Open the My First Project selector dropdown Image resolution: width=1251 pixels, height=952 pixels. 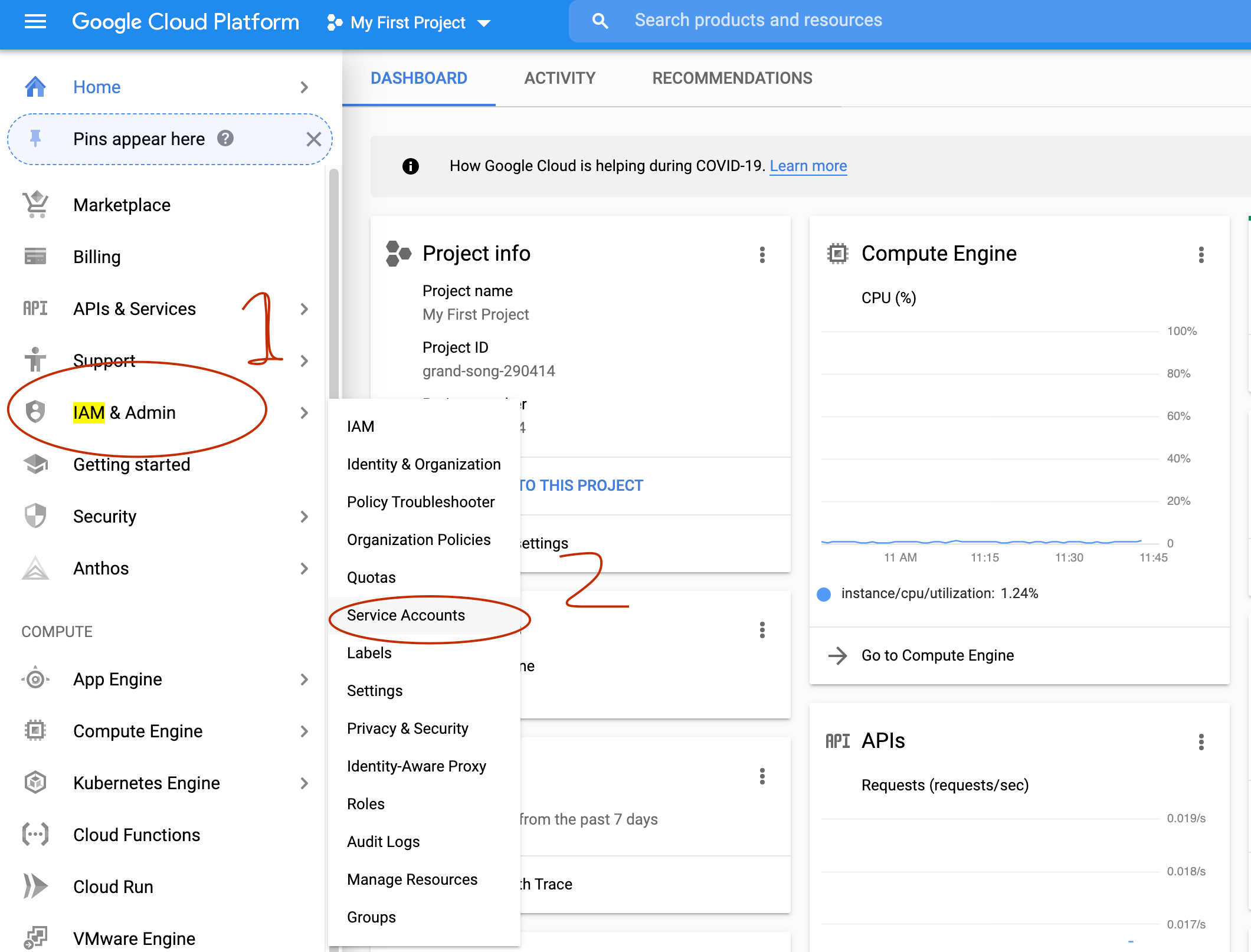point(410,23)
